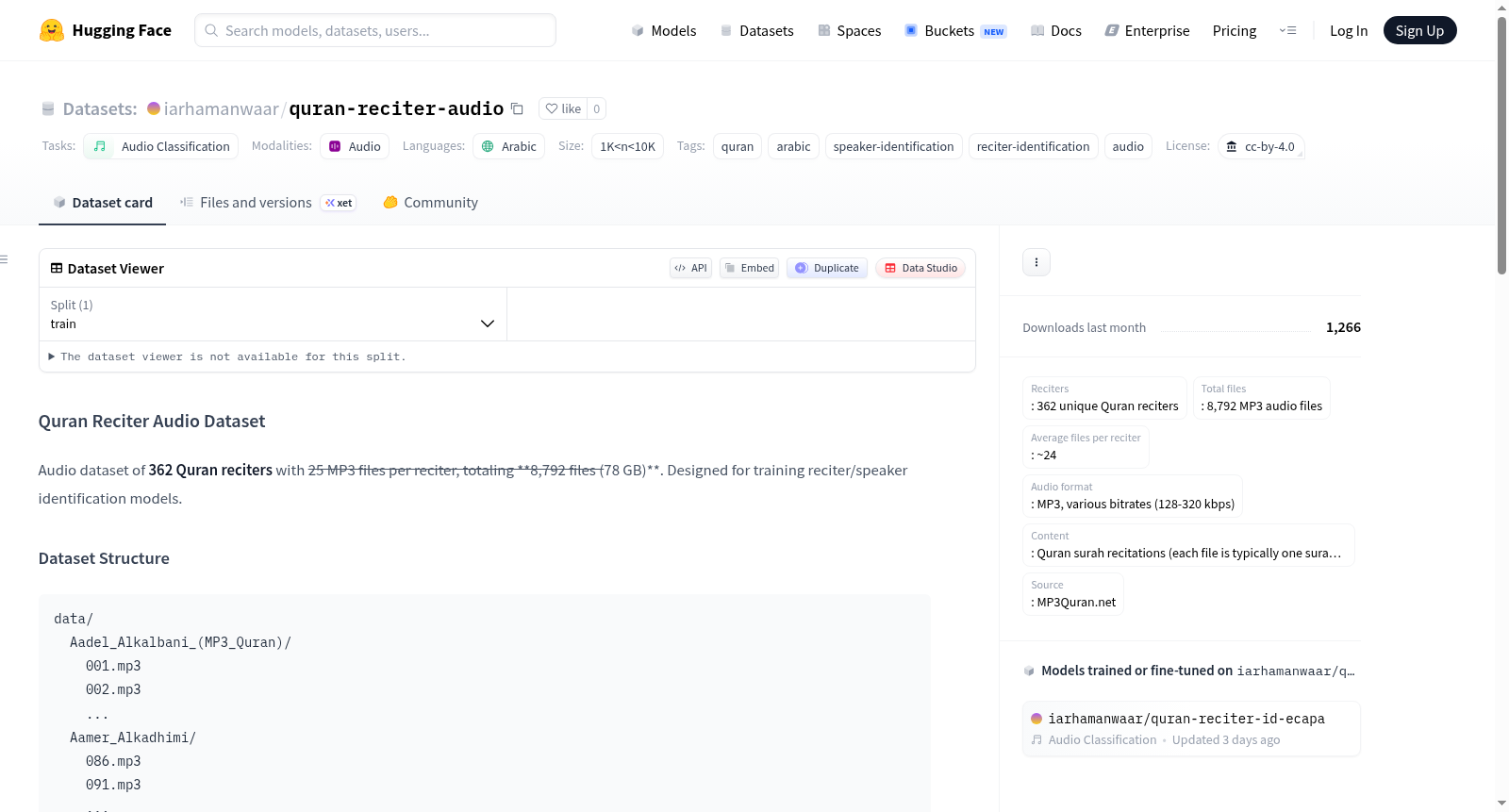Screen dimensions: 1509x812
Task: Click the Arabic language tag
Action: tap(508, 146)
